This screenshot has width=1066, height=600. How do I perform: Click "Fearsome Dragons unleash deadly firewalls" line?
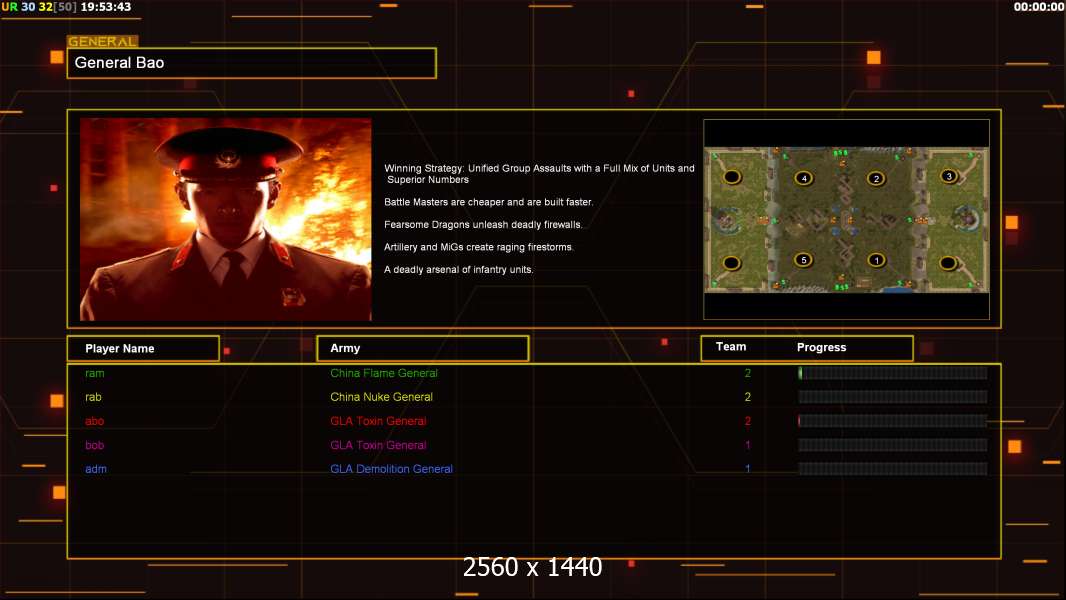click(483, 224)
